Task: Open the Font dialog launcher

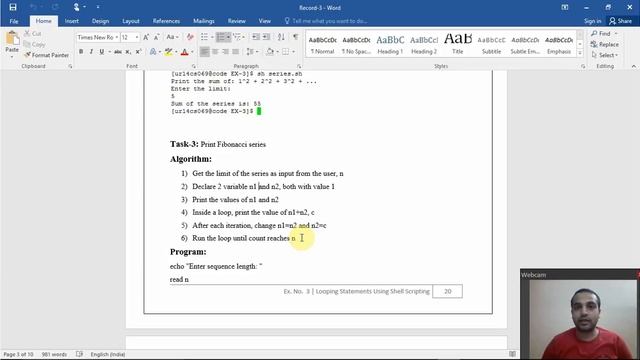Action: click(193, 66)
